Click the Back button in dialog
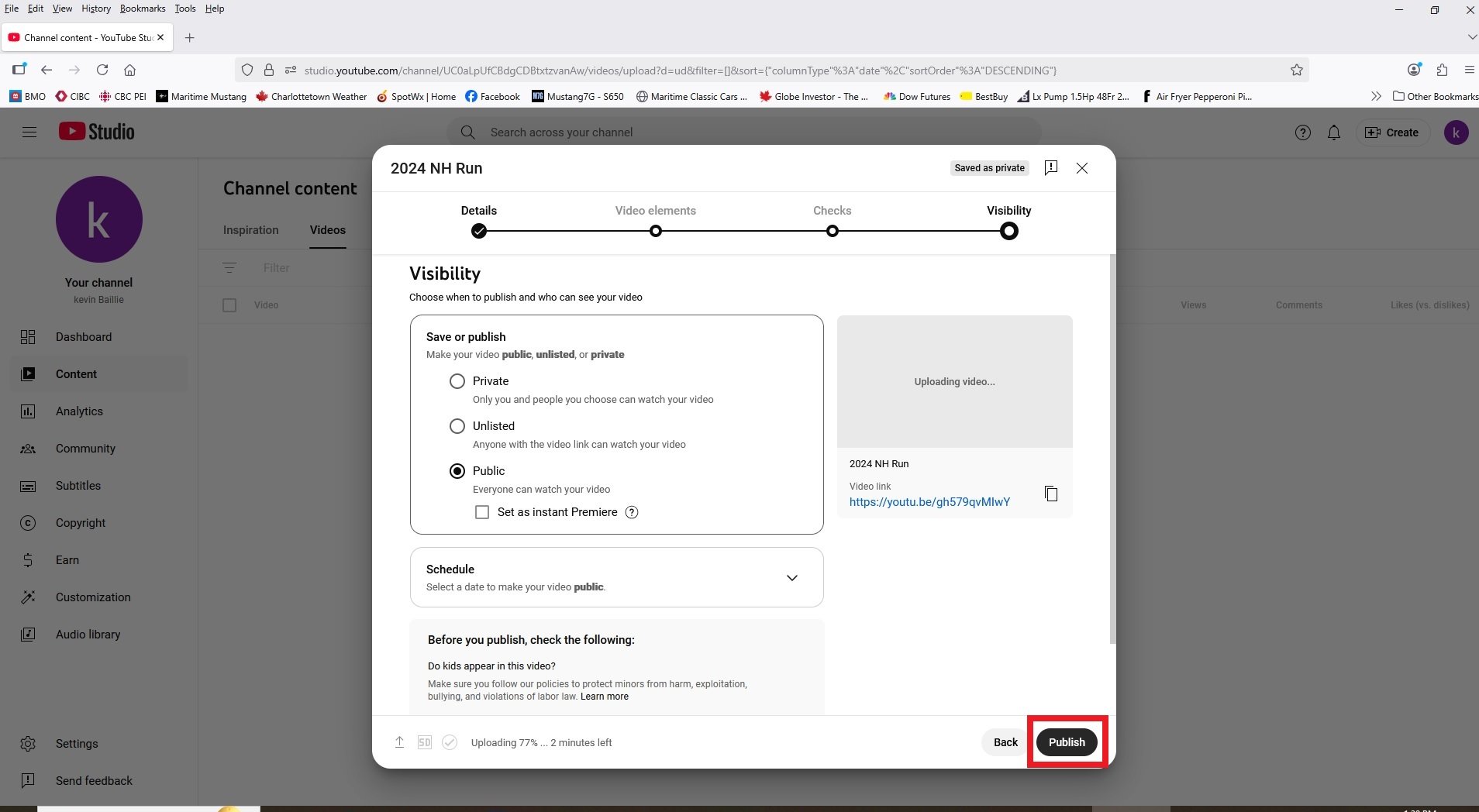1479x812 pixels. click(1005, 742)
